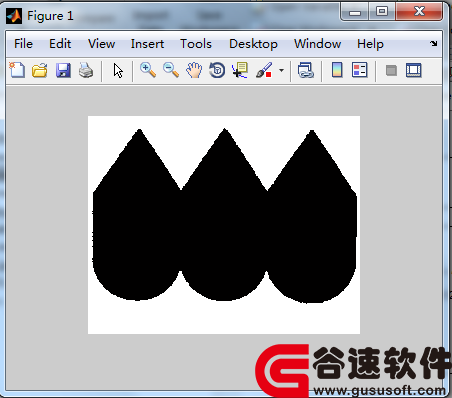Viewport: 452px width, 398px height.
Task: Select the Brush/Select Data tool
Action: click(264, 70)
